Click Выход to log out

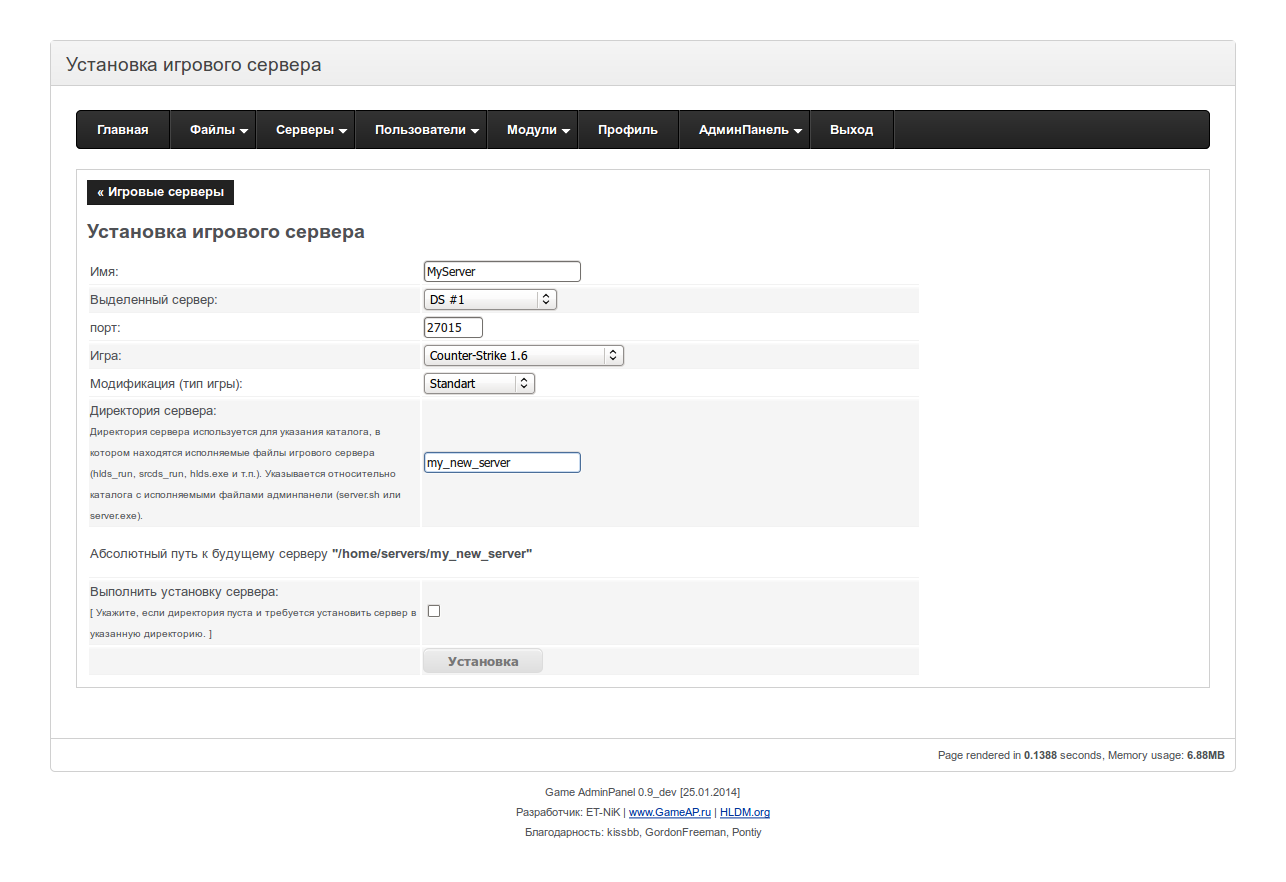(851, 130)
